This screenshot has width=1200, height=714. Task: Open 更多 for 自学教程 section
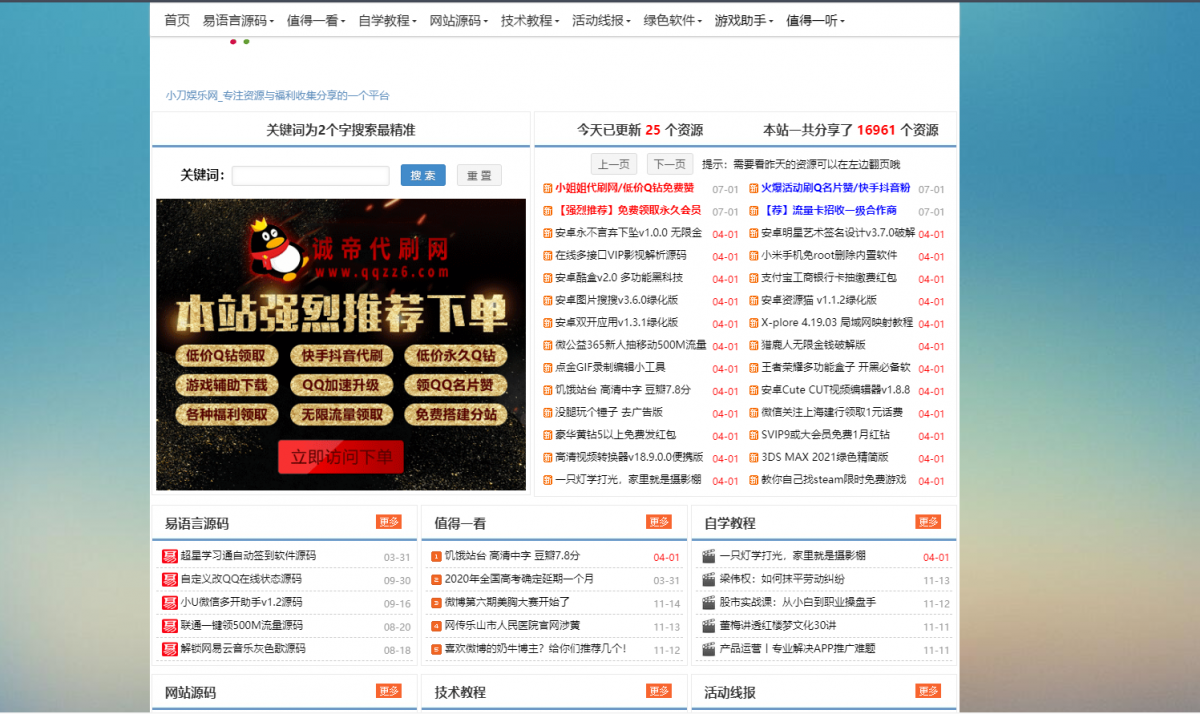point(928,522)
